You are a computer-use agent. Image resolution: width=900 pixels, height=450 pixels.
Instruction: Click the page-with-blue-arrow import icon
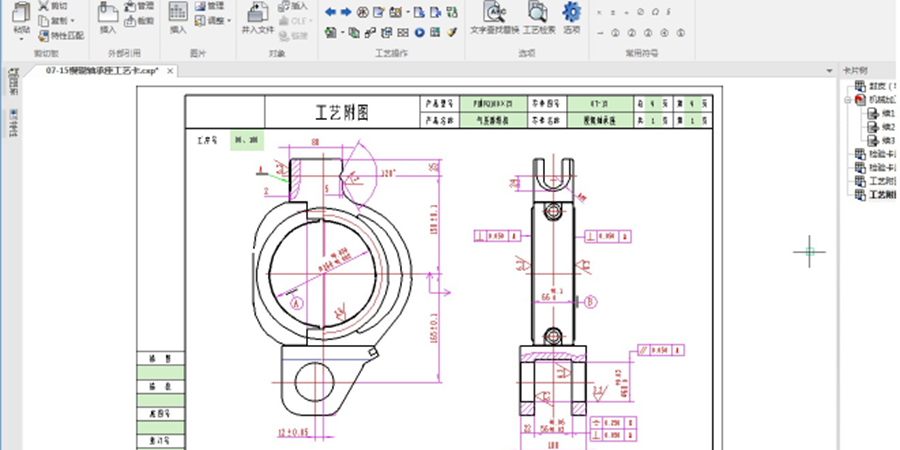click(x=420, y=12)
